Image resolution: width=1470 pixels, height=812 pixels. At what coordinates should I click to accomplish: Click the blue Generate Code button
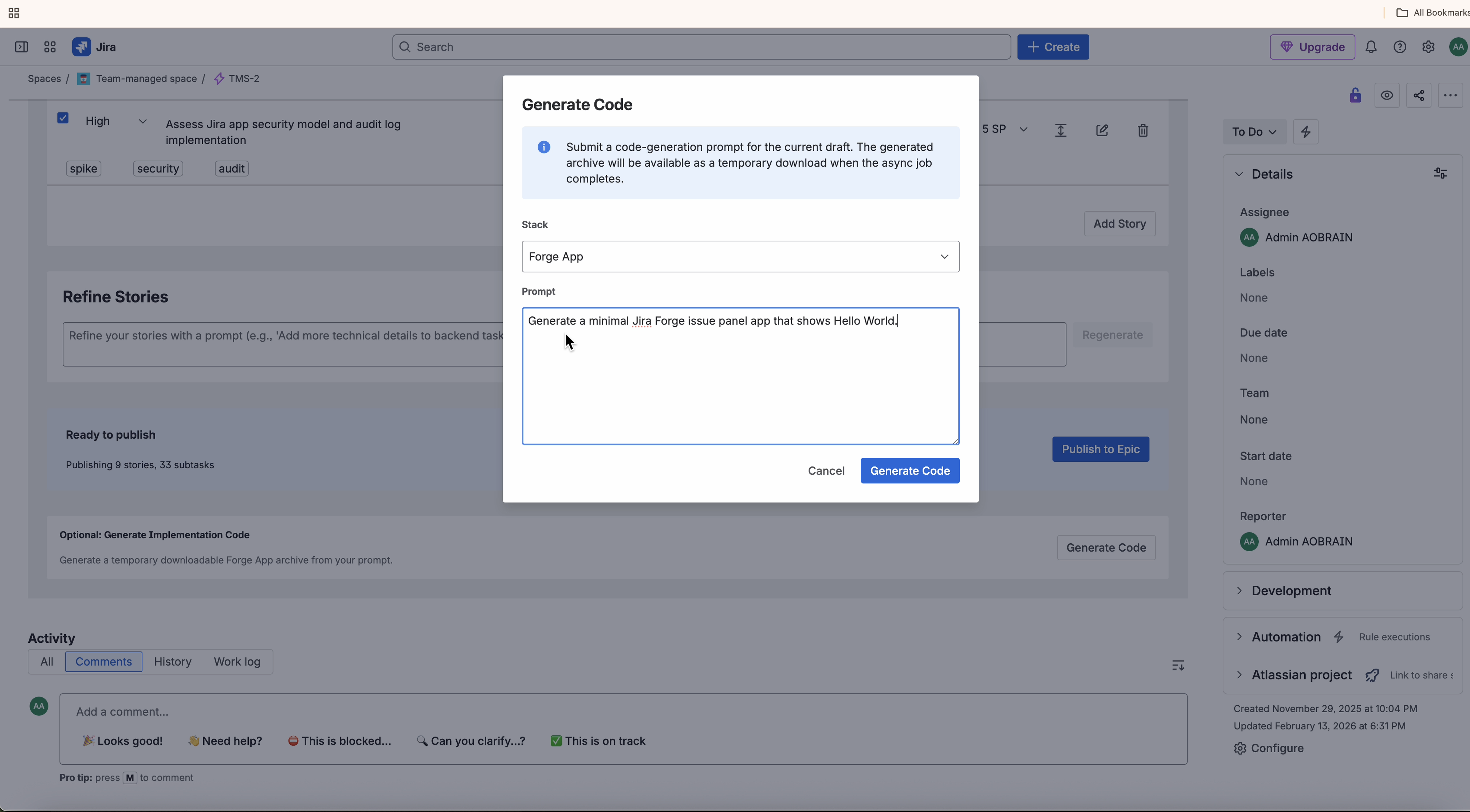(x=909, y=471)
